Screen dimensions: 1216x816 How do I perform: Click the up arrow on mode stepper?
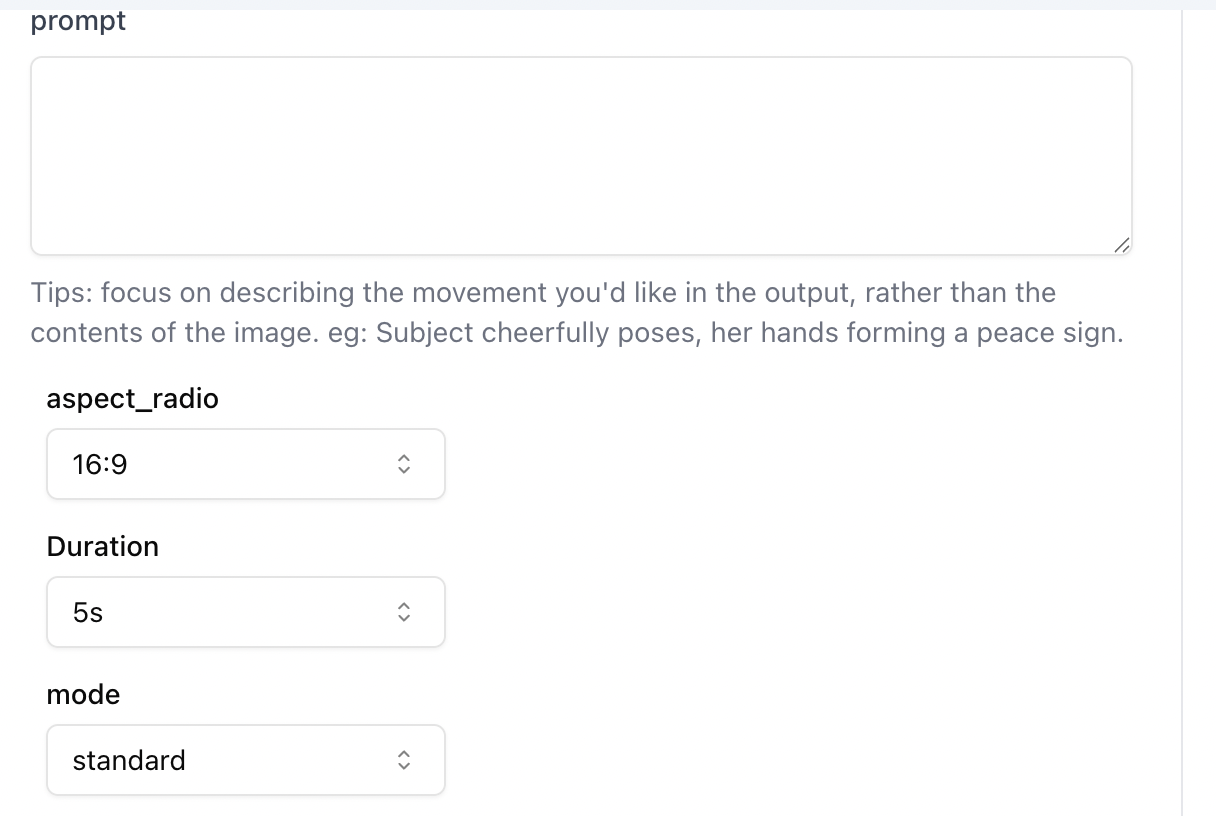[x=404, y=754]
